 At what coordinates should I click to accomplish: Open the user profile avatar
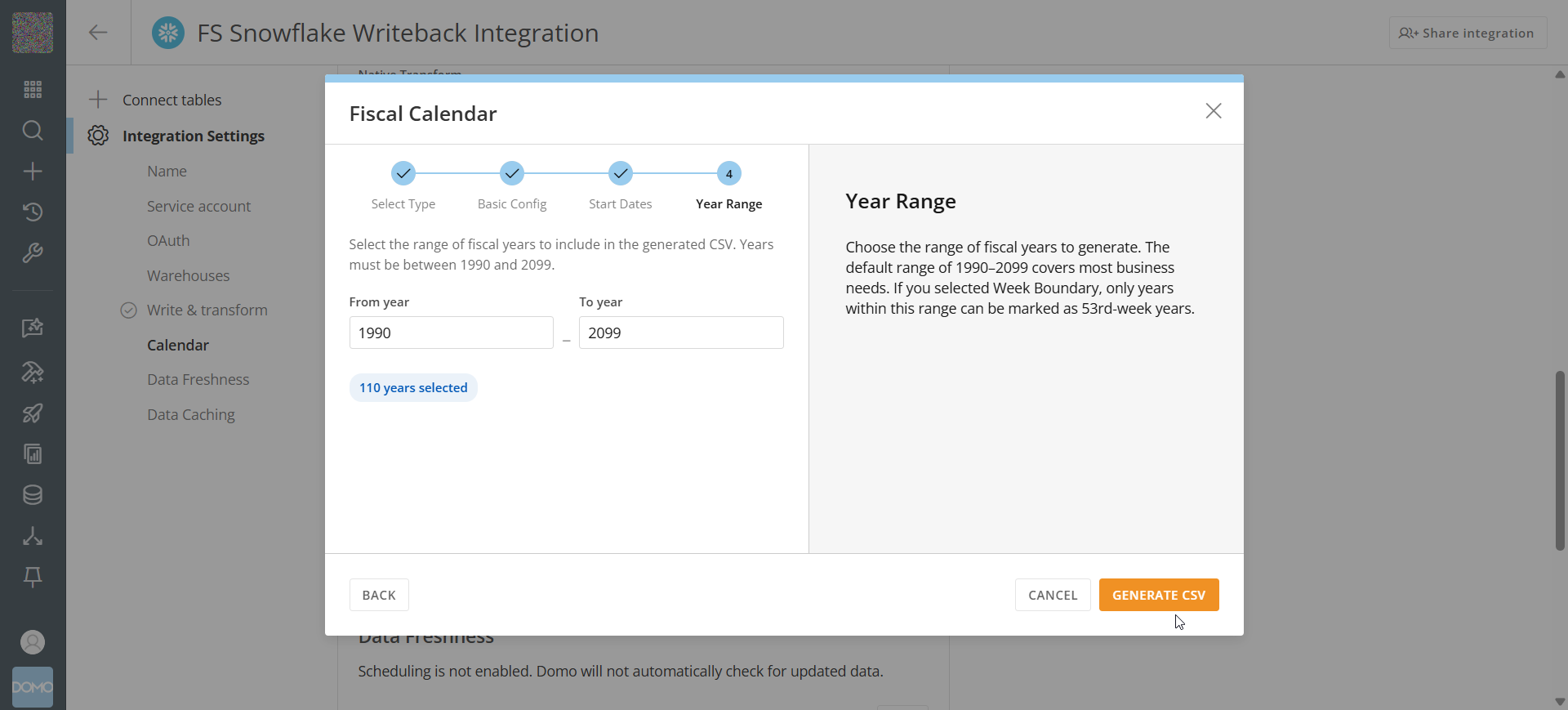[33, 642]
